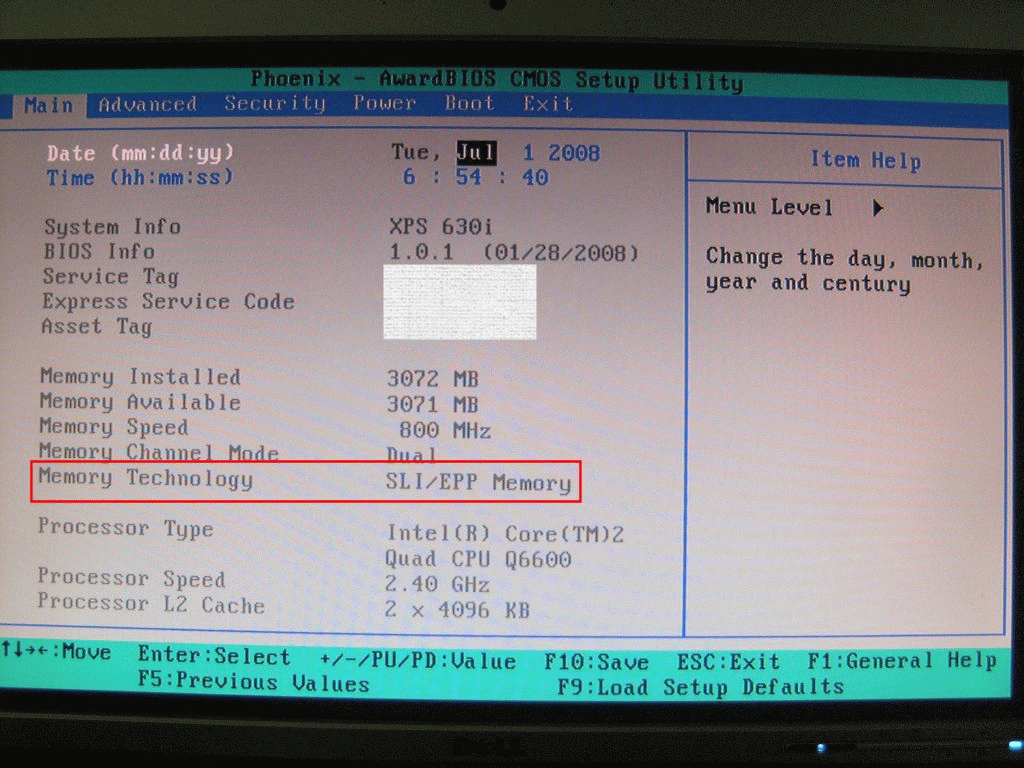Click the Enter:Select hint

tap(214, 656)
